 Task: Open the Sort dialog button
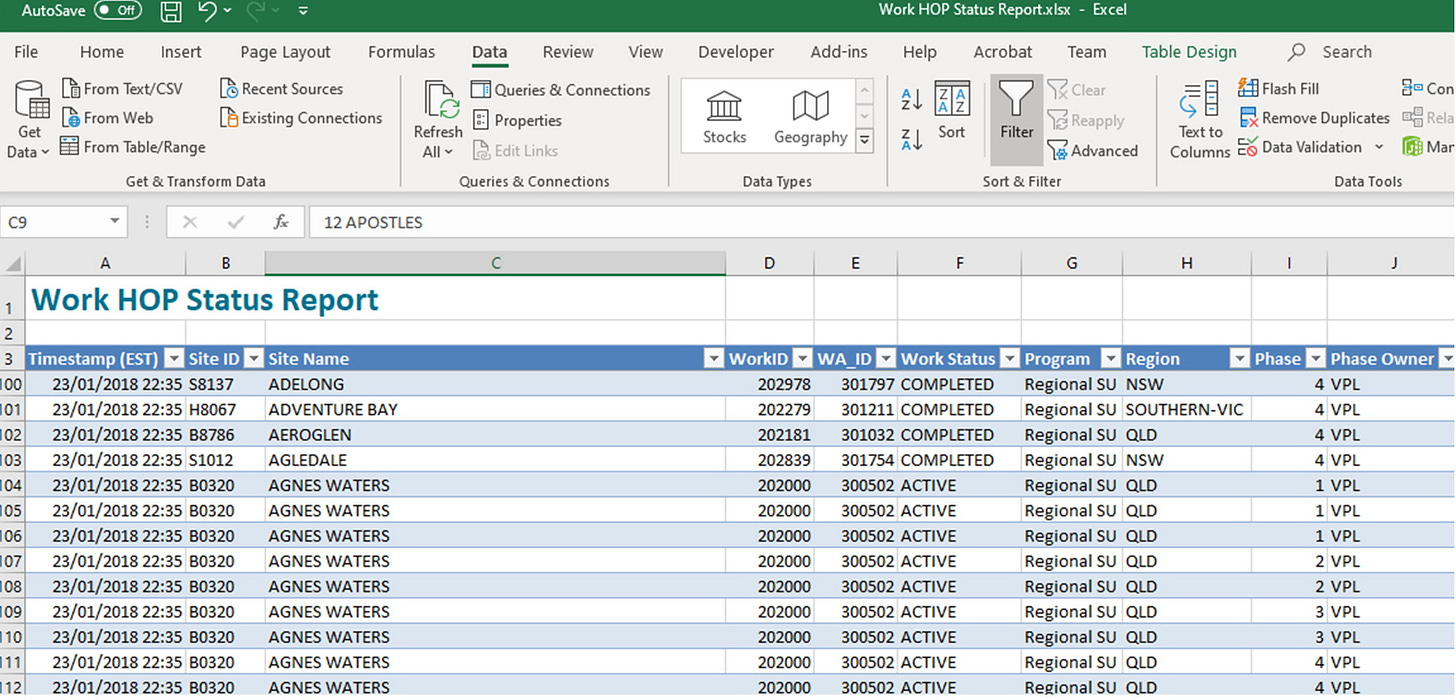[x=952, y=112]
